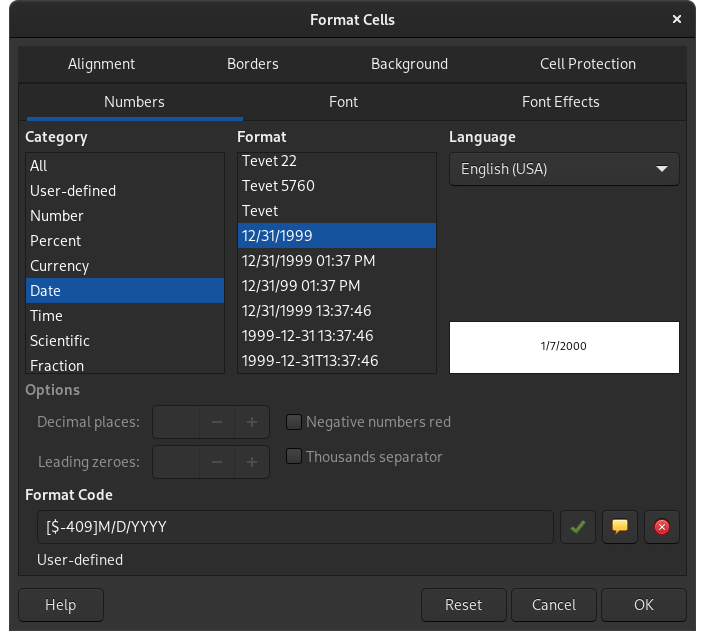Switch to the Background tab
This screenshot has height=640, width=705.
click(x=409, y=64)
